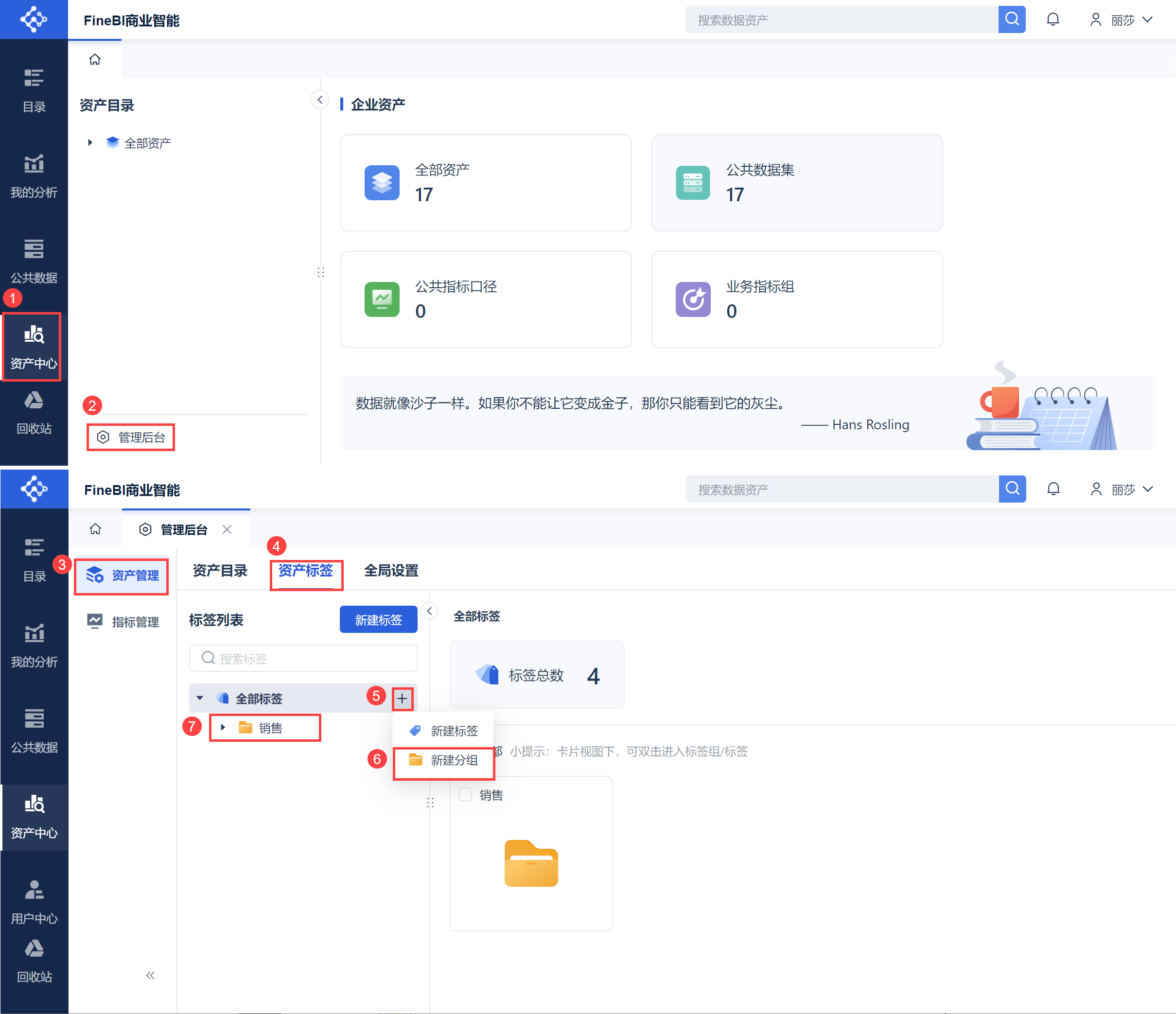Open 公共数据 in the lower screenshot sidebar
Screen dimensions: 1176x1014
click(34, 731)
